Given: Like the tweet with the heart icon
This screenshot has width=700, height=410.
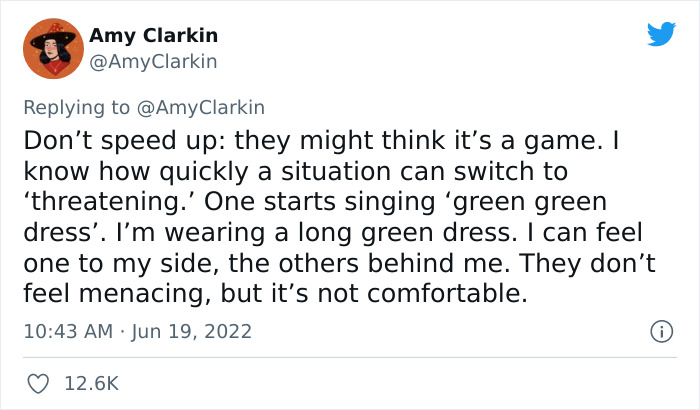Looking at the screenshot, I should coord(39,382).
